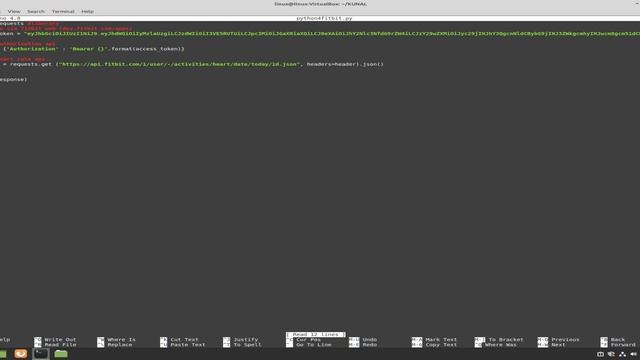This screenshot has width=640, height=360.
Task: Click the "Write Out" shortcut label
Action: (60, 340)
